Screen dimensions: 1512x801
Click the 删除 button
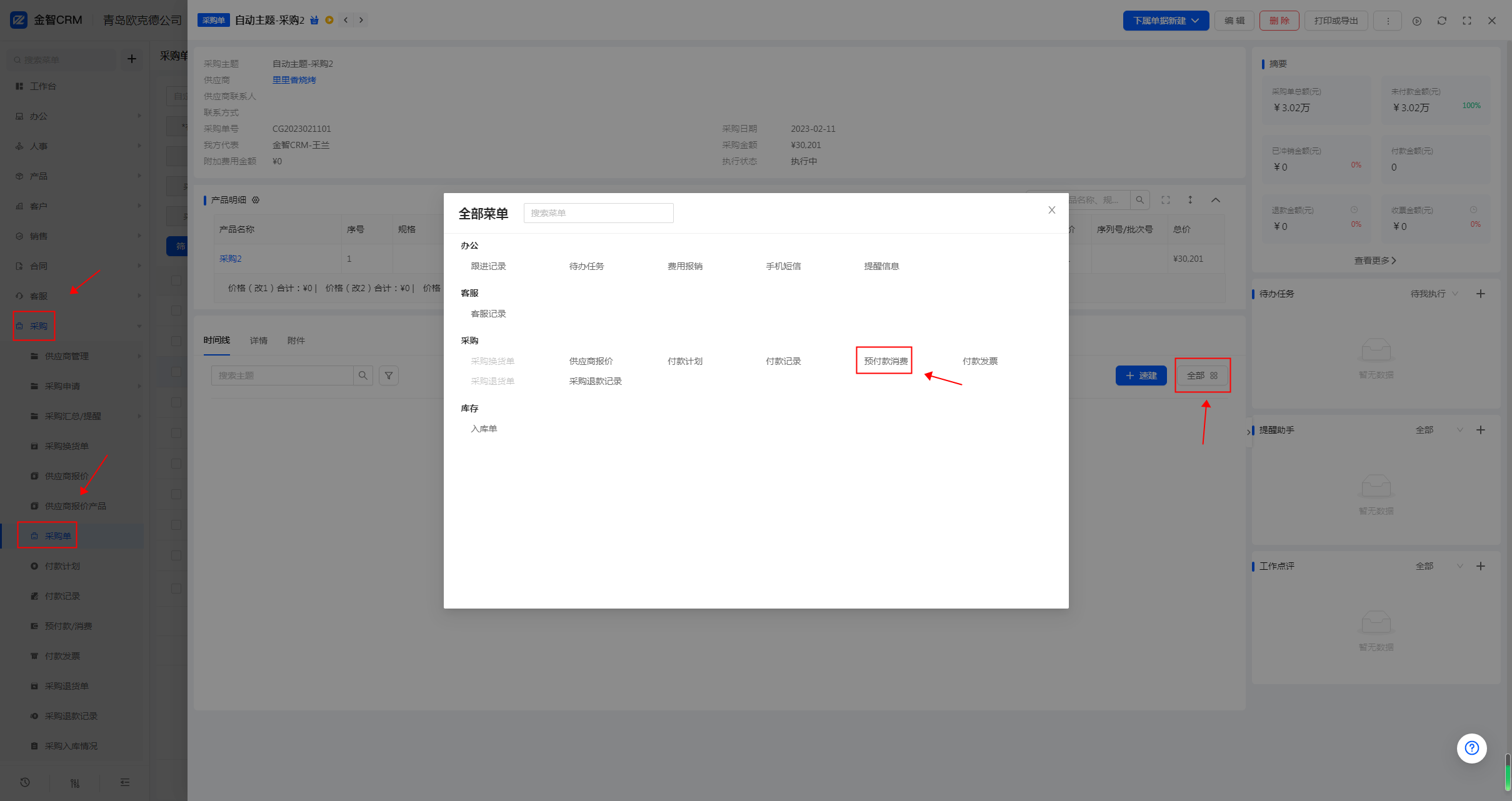point(1279,21)
